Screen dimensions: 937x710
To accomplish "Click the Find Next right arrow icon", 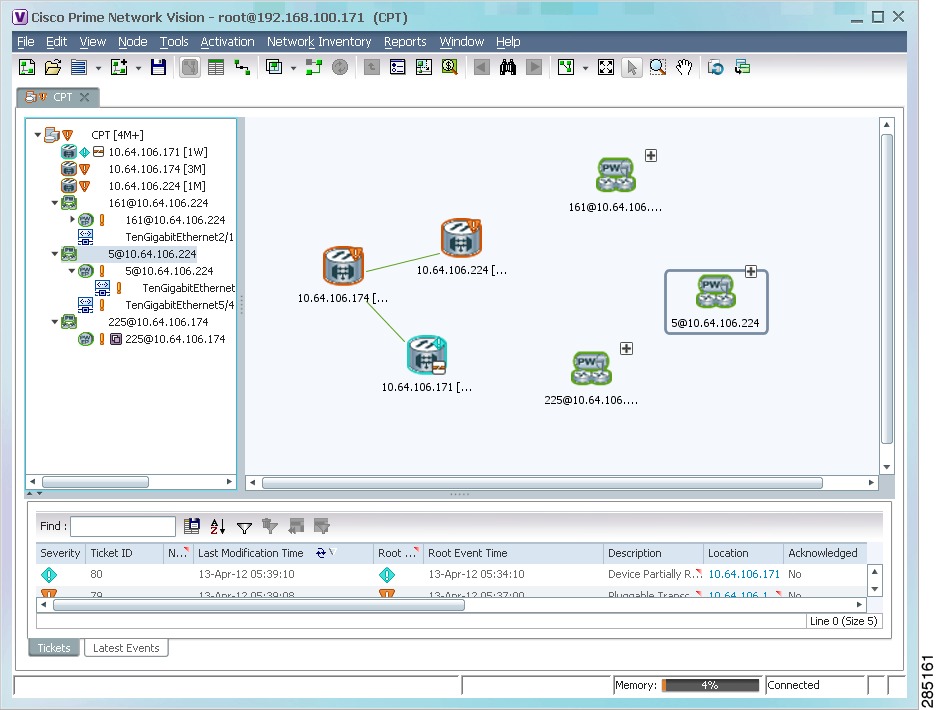I will point(534,67).
